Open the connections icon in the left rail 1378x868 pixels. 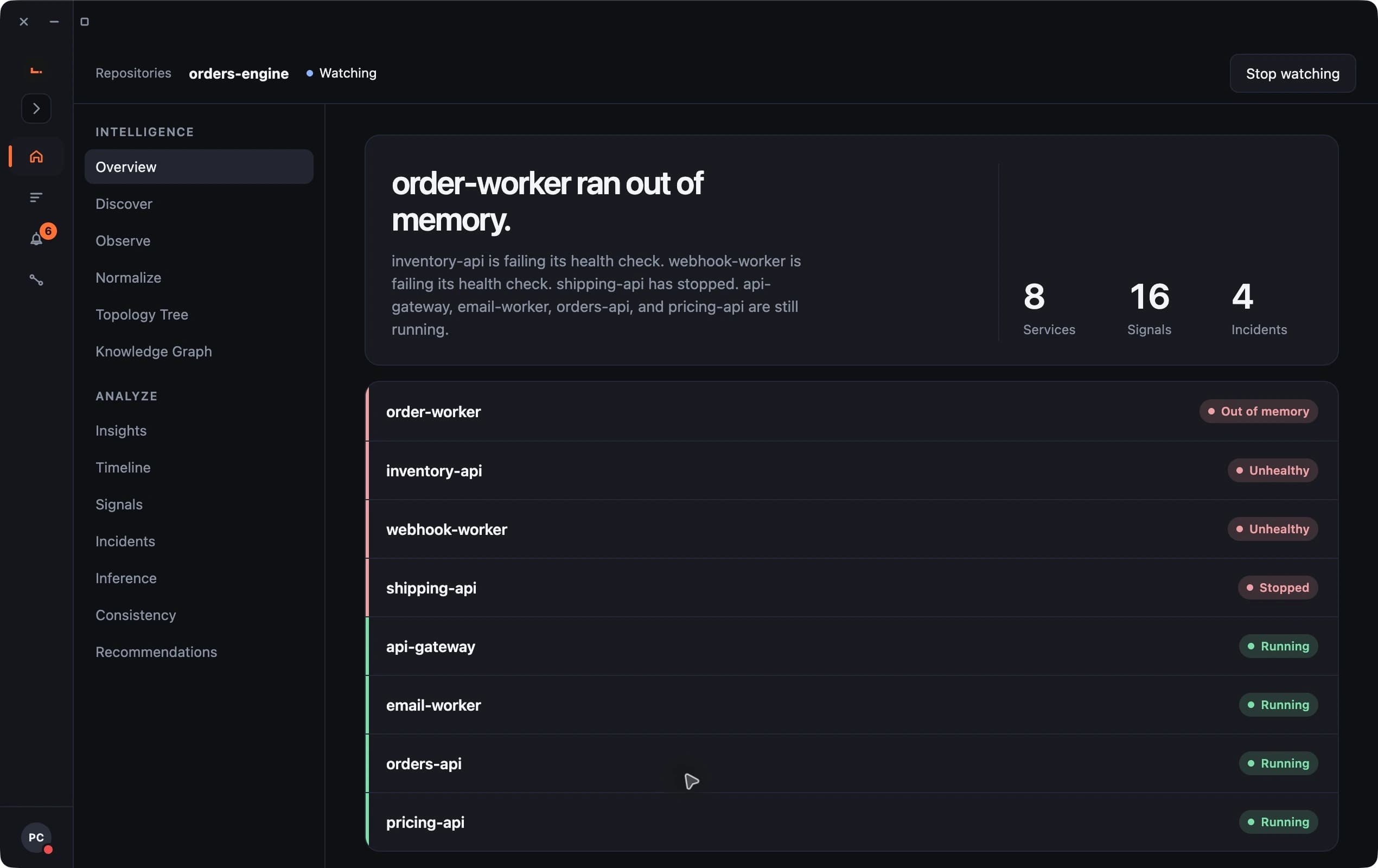[36, 280]
